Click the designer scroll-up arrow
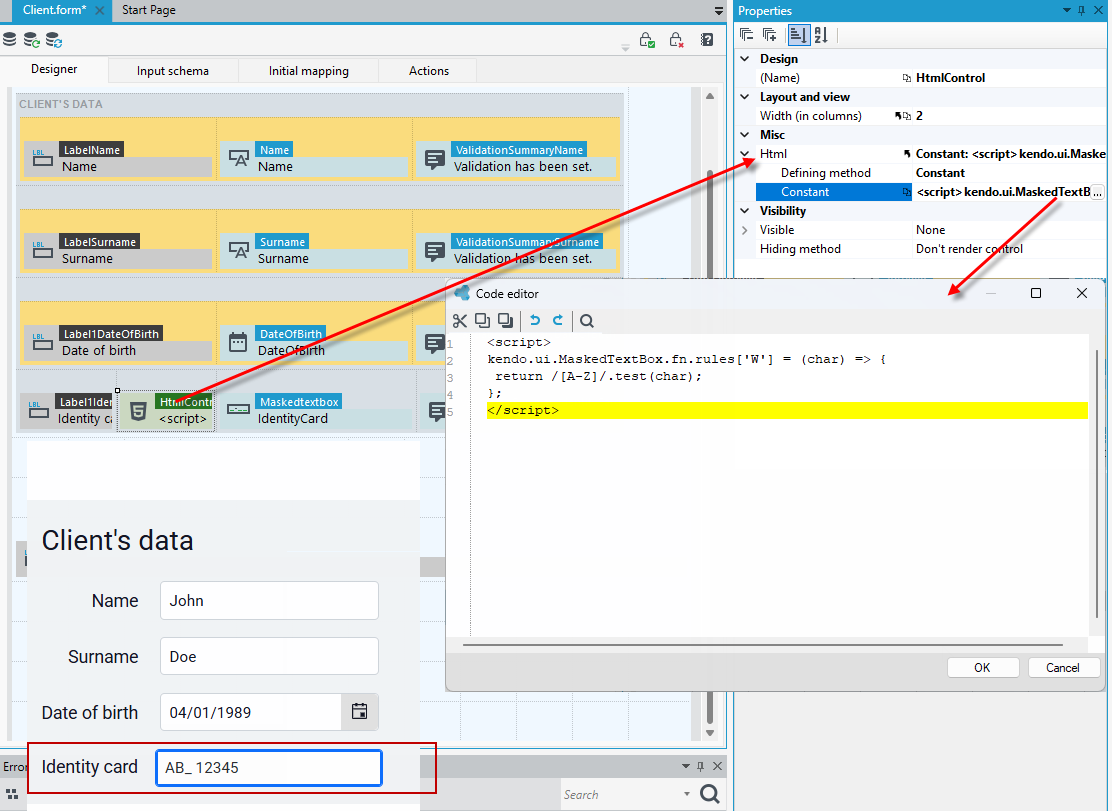Image resolution: width=1112 pixels, height=811 pixels. [x=710, y=96]
